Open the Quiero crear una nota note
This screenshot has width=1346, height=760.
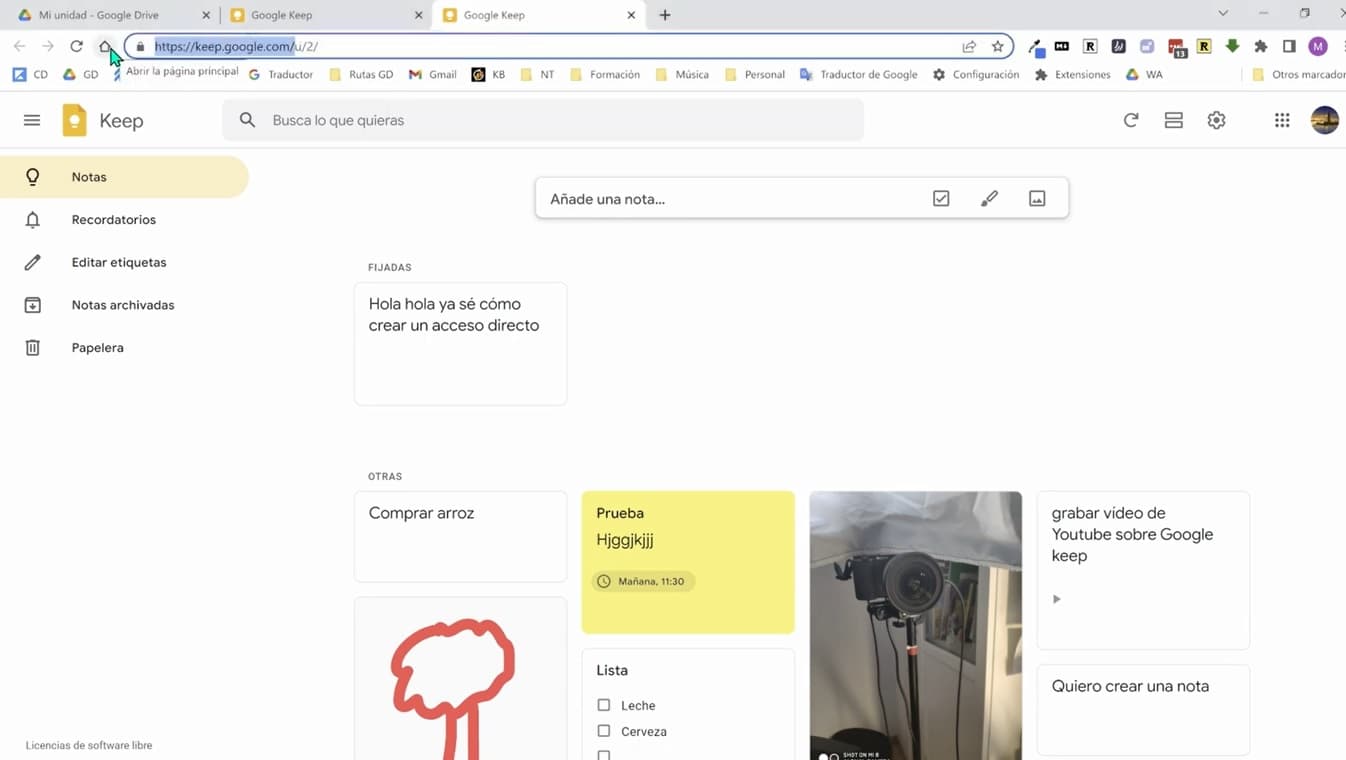[1143, 710]
